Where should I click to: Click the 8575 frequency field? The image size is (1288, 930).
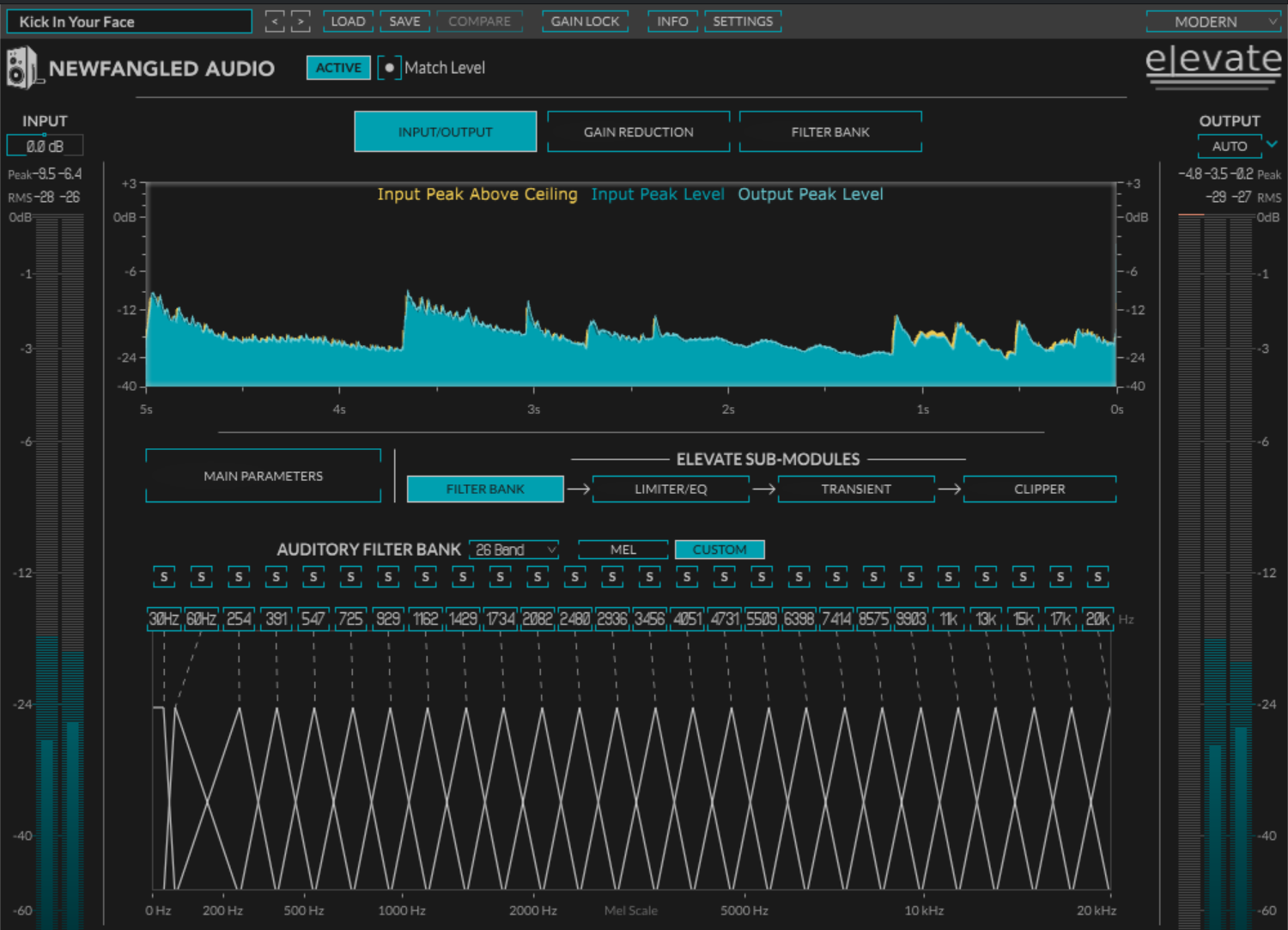point(873,619)
